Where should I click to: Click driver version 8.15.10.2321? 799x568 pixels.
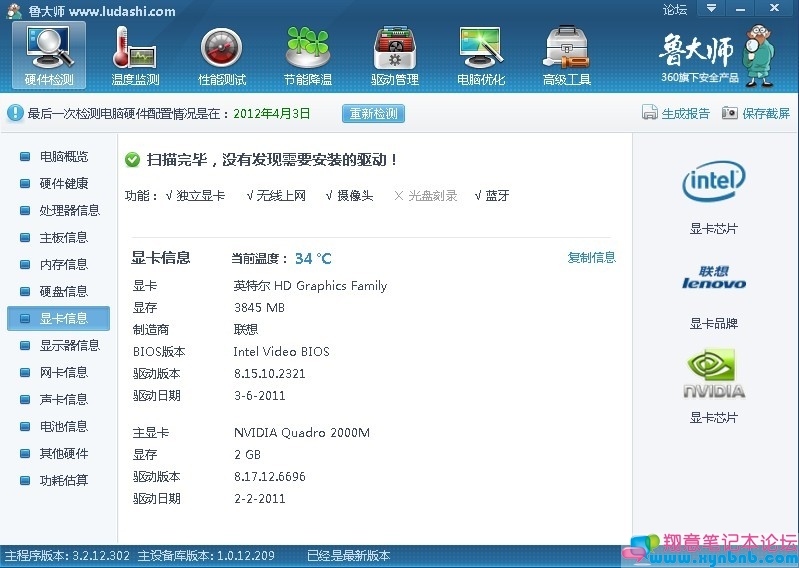pyautogui.click(x=270, y=373)
